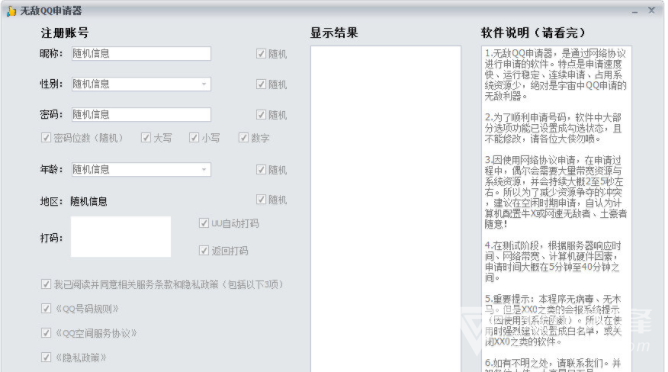Toggle 随机 checkbox for 性别
Screen dimensions: 668x372
coord(261,84)
